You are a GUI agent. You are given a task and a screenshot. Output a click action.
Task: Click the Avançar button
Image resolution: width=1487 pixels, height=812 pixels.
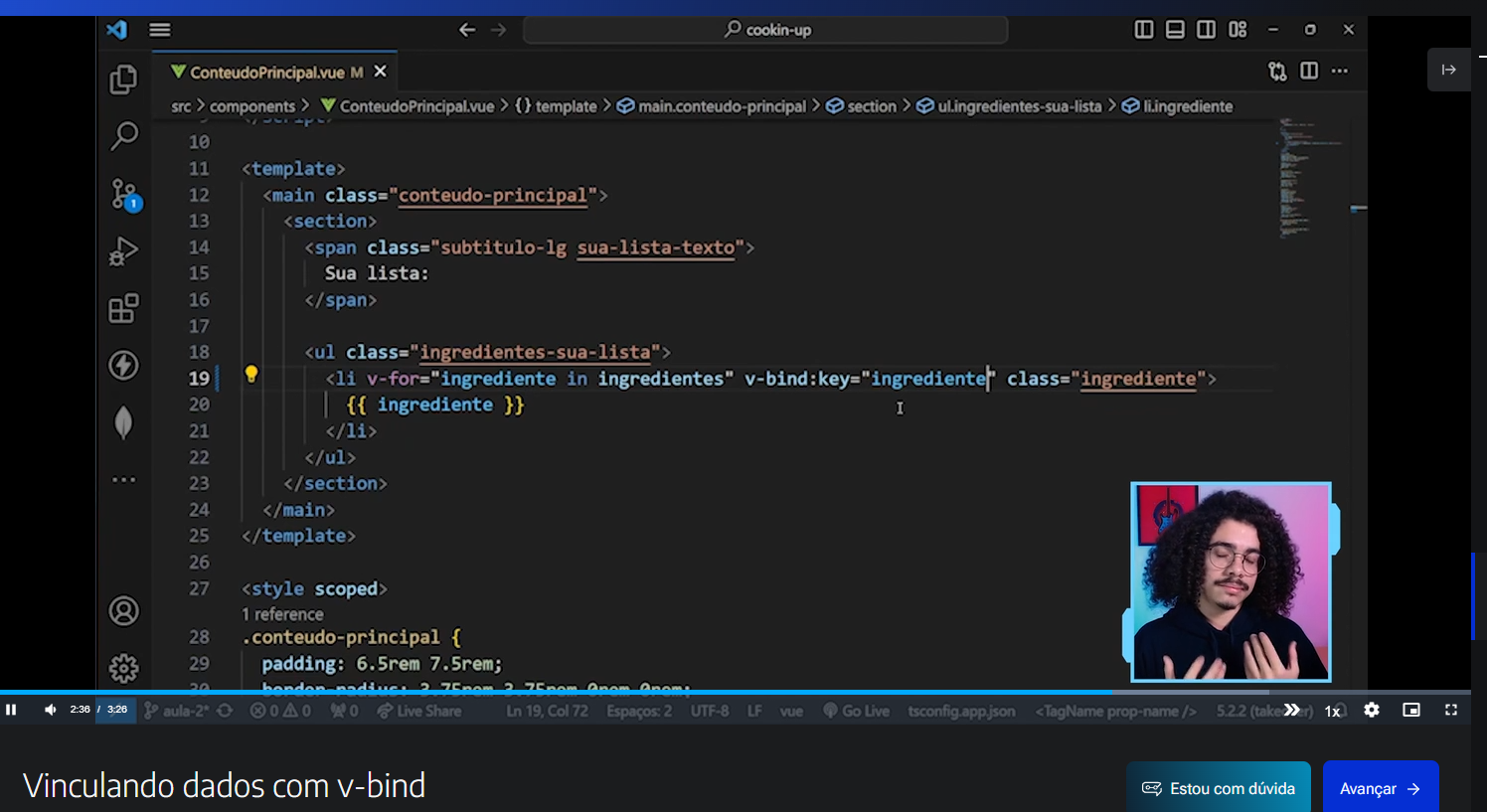click(x=1381, y=788)
